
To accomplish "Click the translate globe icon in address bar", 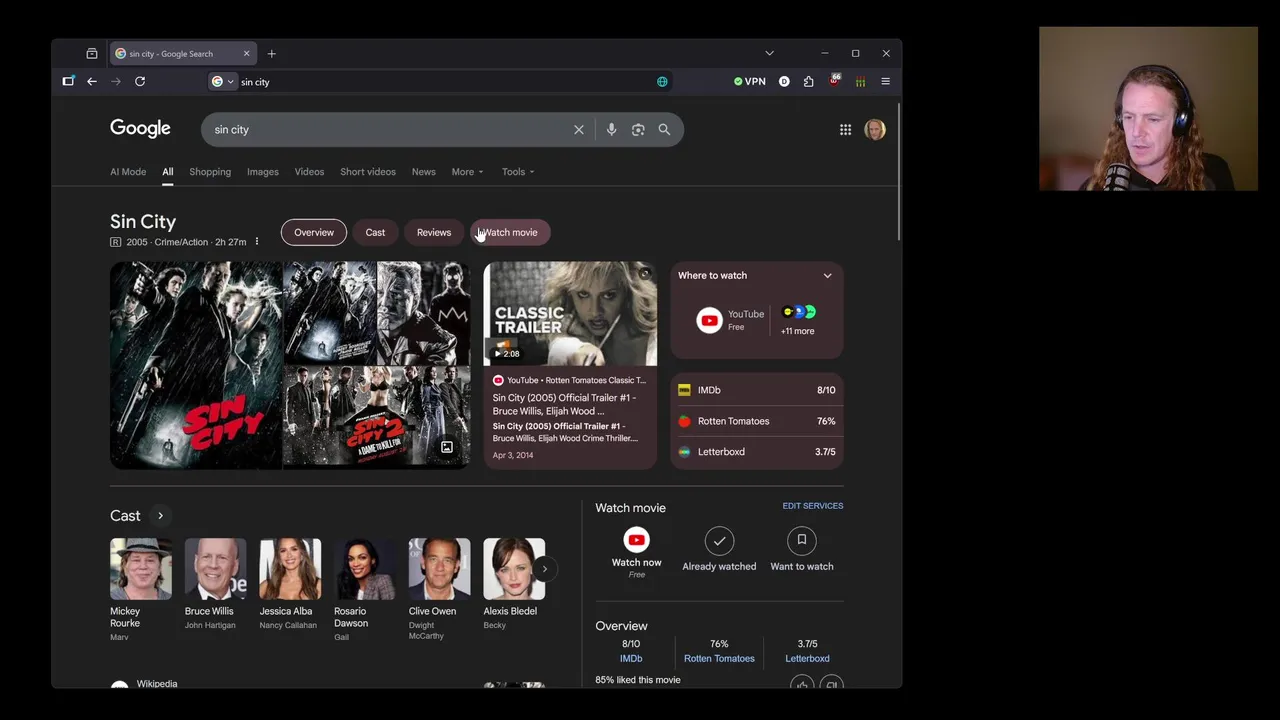I will click(x=662, y=82).
